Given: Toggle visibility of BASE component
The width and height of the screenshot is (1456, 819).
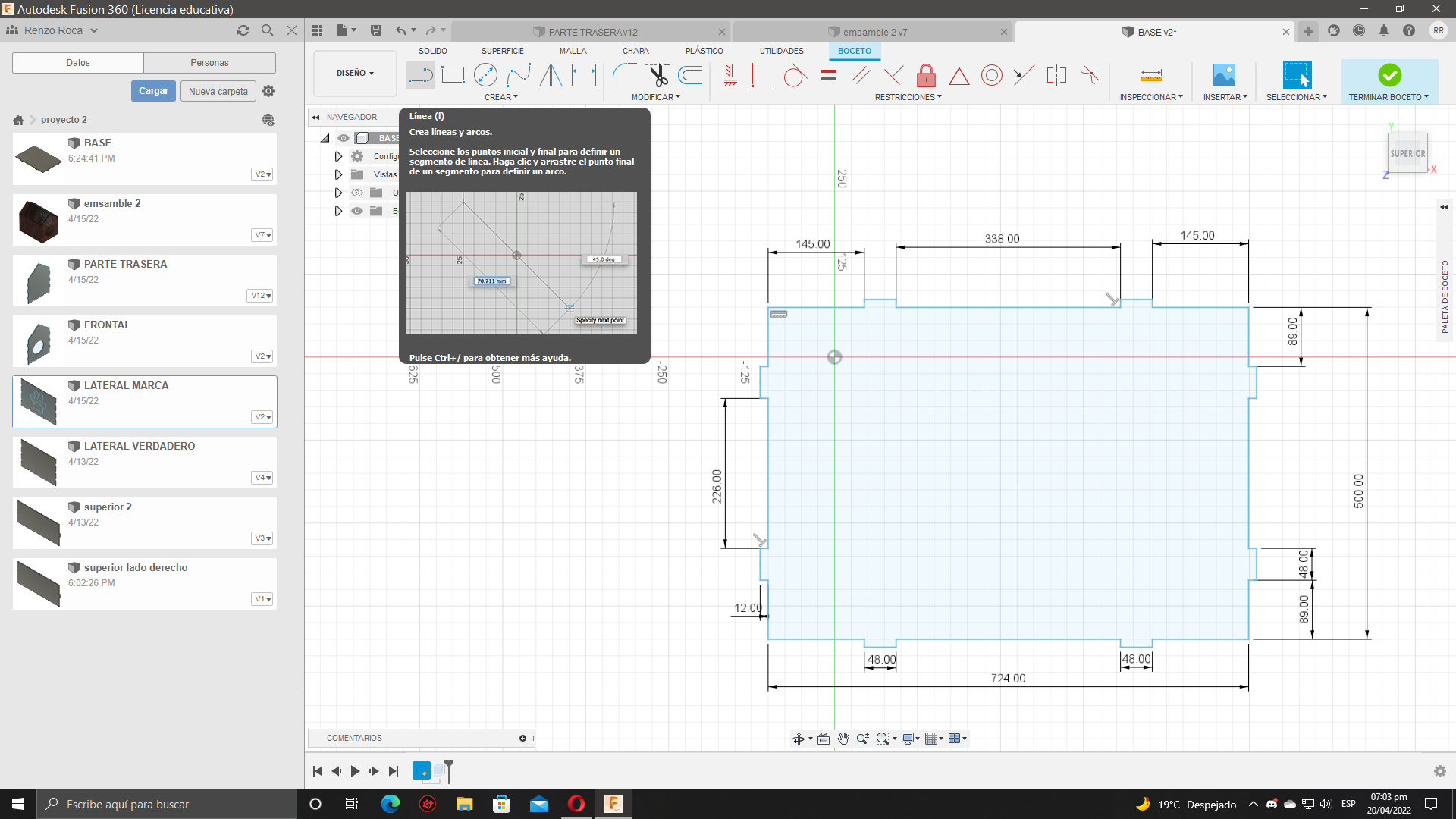Looking at the screenshot, I should pyautogui.click(x=344, y=138).
